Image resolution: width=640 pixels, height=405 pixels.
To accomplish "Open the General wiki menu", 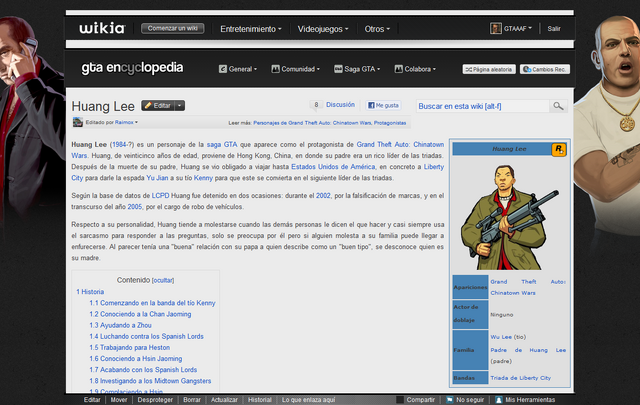I will 238,69.
